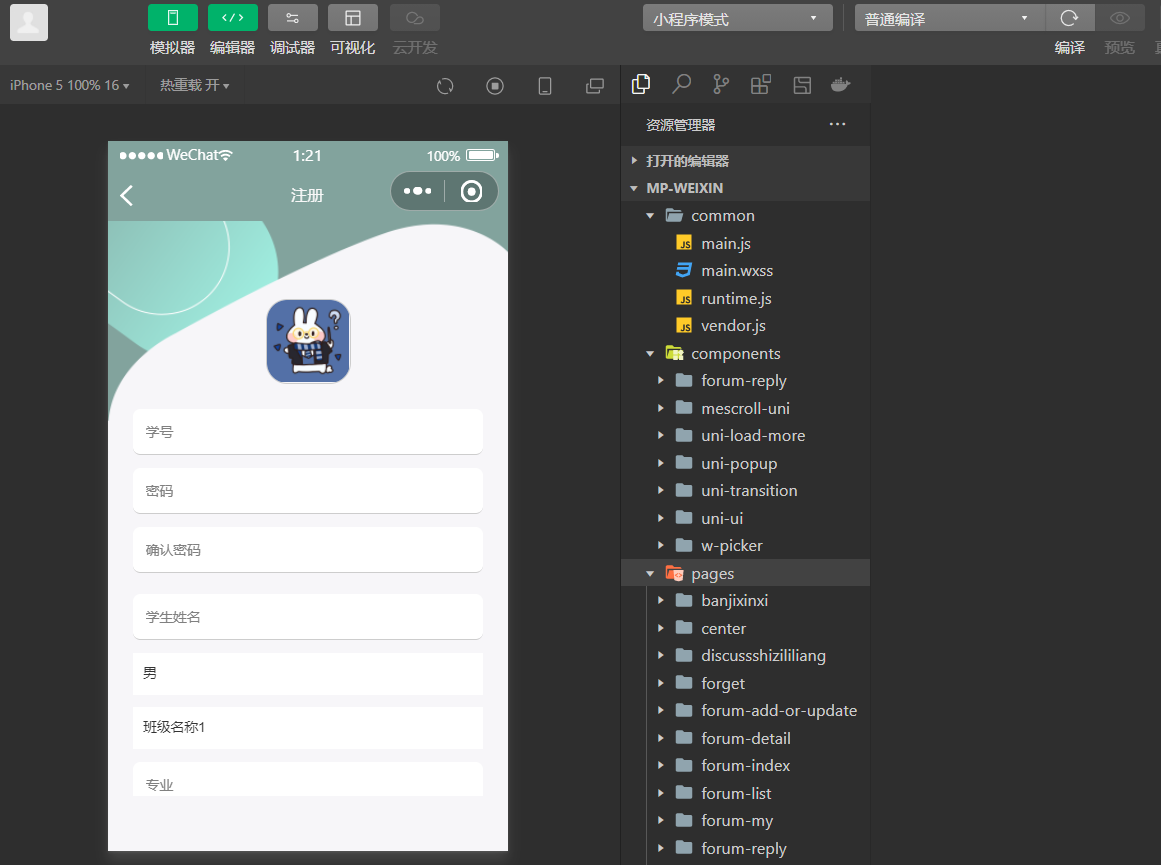Collapse the common folder

coord(746,216)
